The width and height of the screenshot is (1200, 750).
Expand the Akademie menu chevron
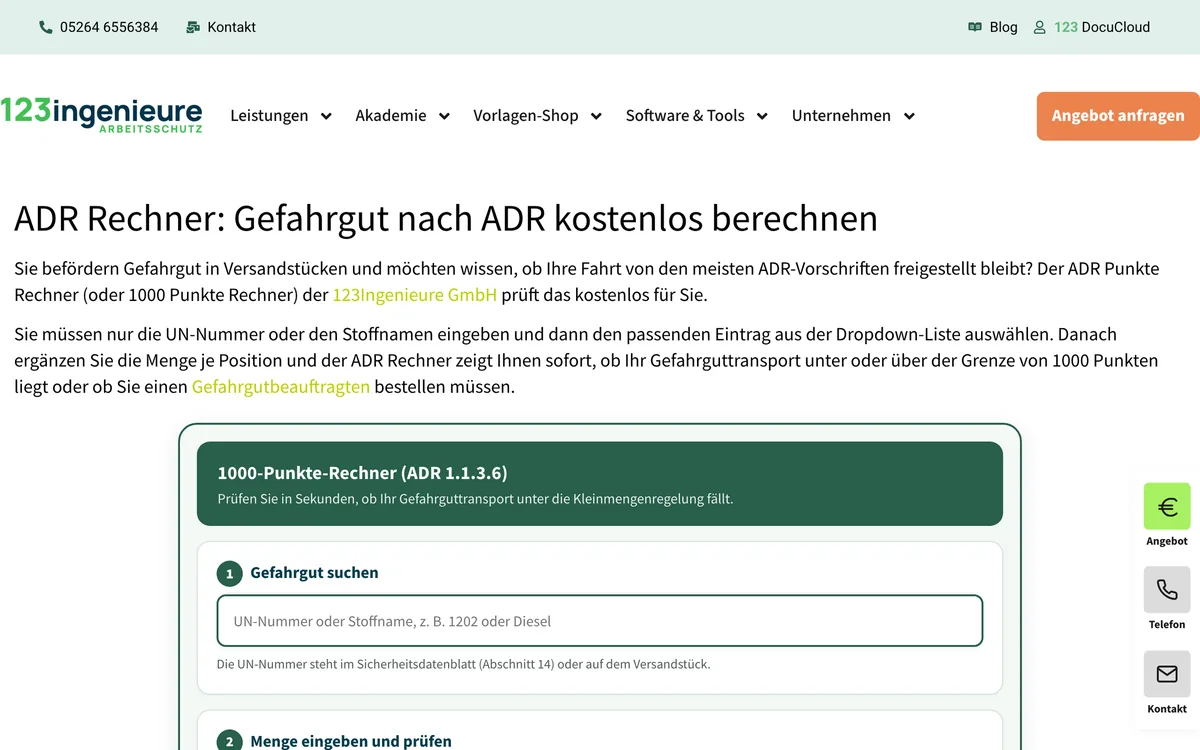click(444, 116)
